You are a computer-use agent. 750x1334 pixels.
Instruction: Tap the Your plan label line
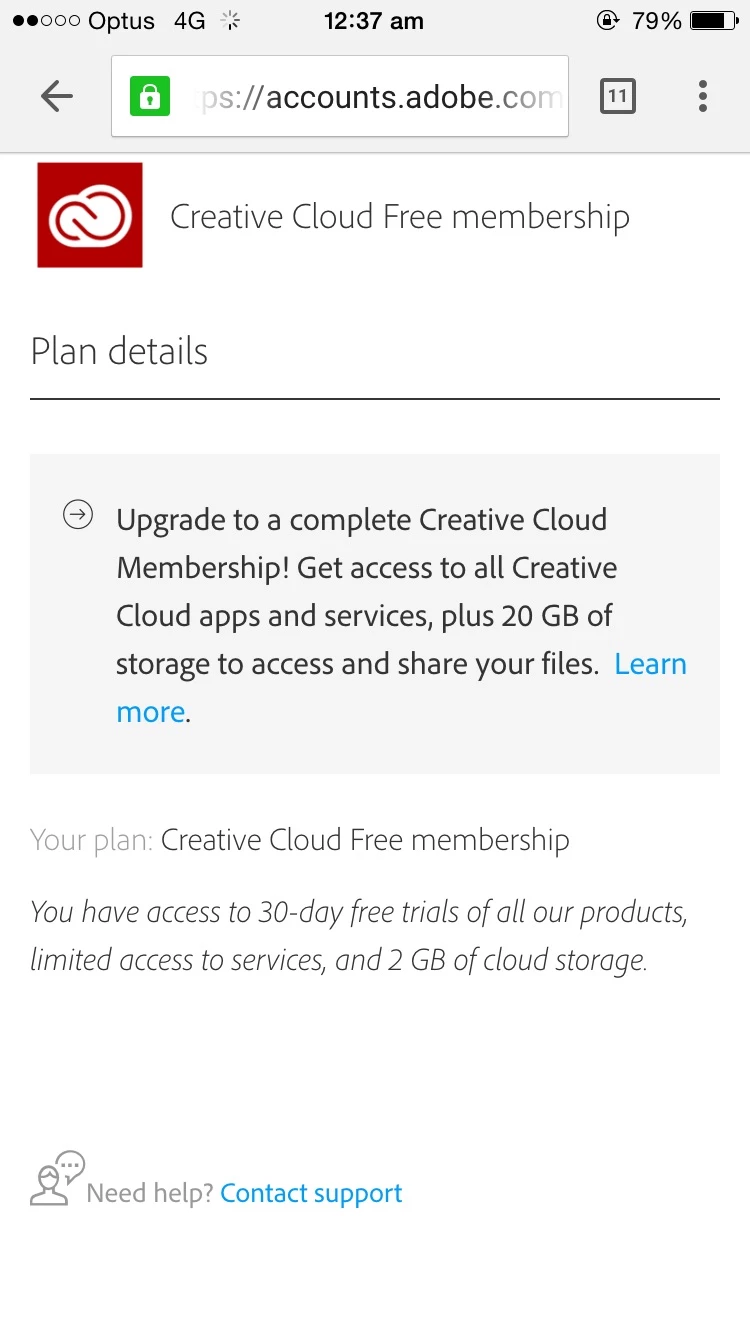point(300,840)
